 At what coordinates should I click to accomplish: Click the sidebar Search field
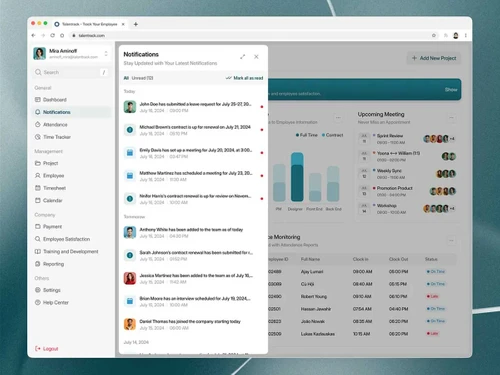71,72
